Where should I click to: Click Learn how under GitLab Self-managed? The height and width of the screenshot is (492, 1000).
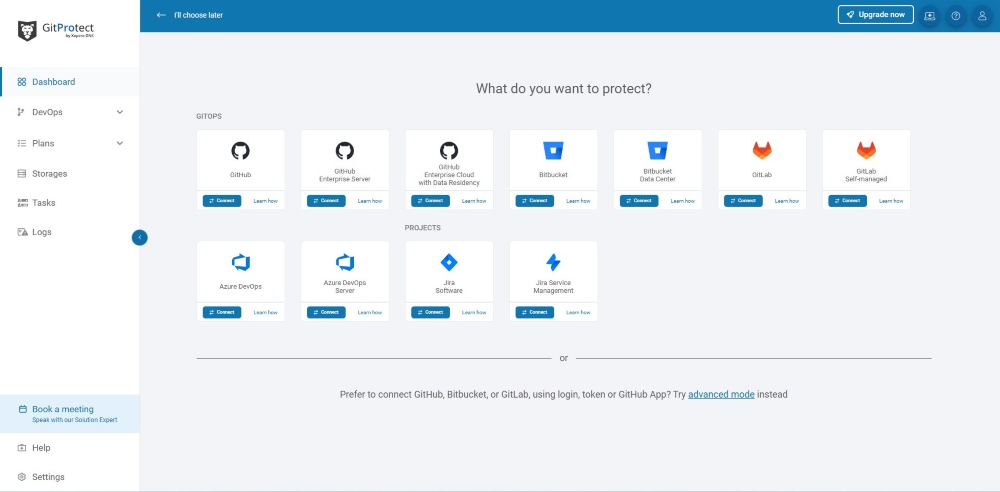coord(891,201)
